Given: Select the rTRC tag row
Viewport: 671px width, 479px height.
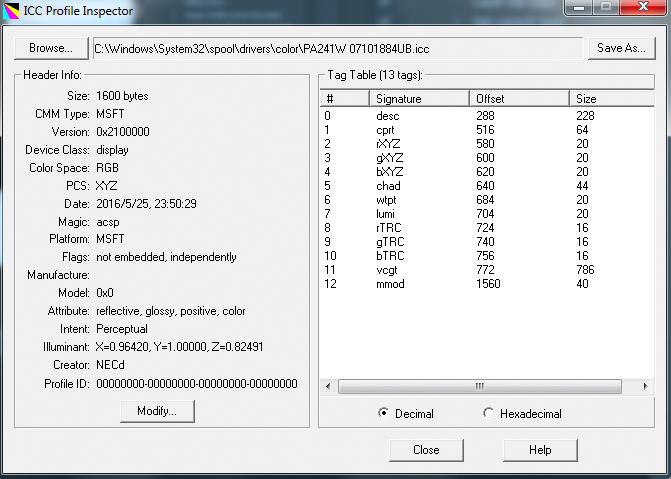Looking at the screenshot, I should click(487, 228).
